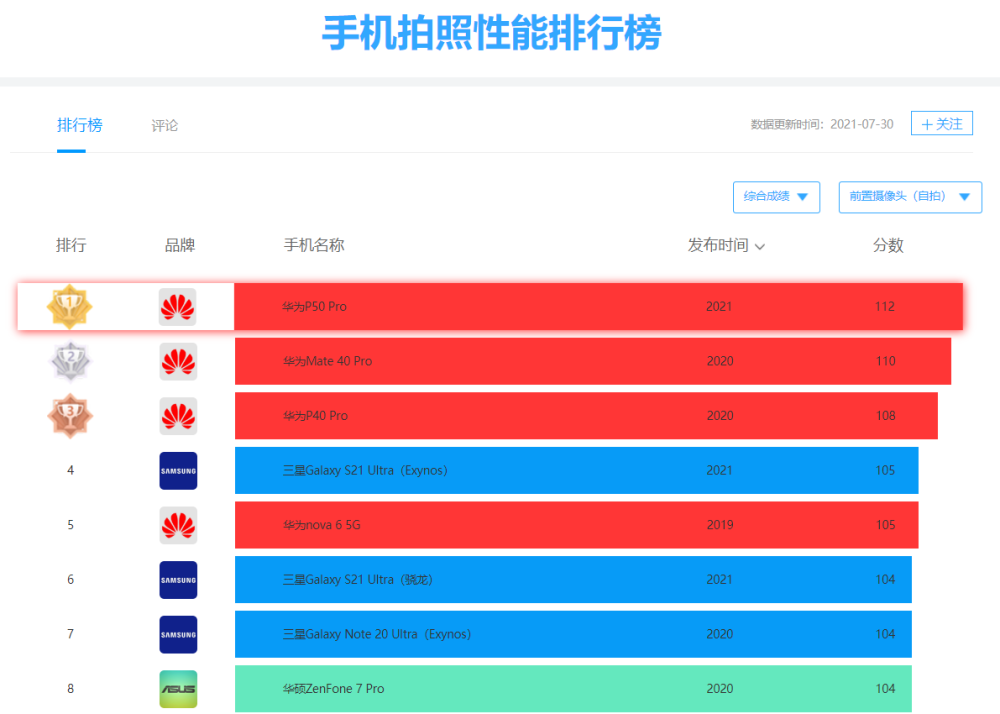1000x714 pixels.
Task: Click 2021 year of 华为P50 Pro
Action: point(719,307)
